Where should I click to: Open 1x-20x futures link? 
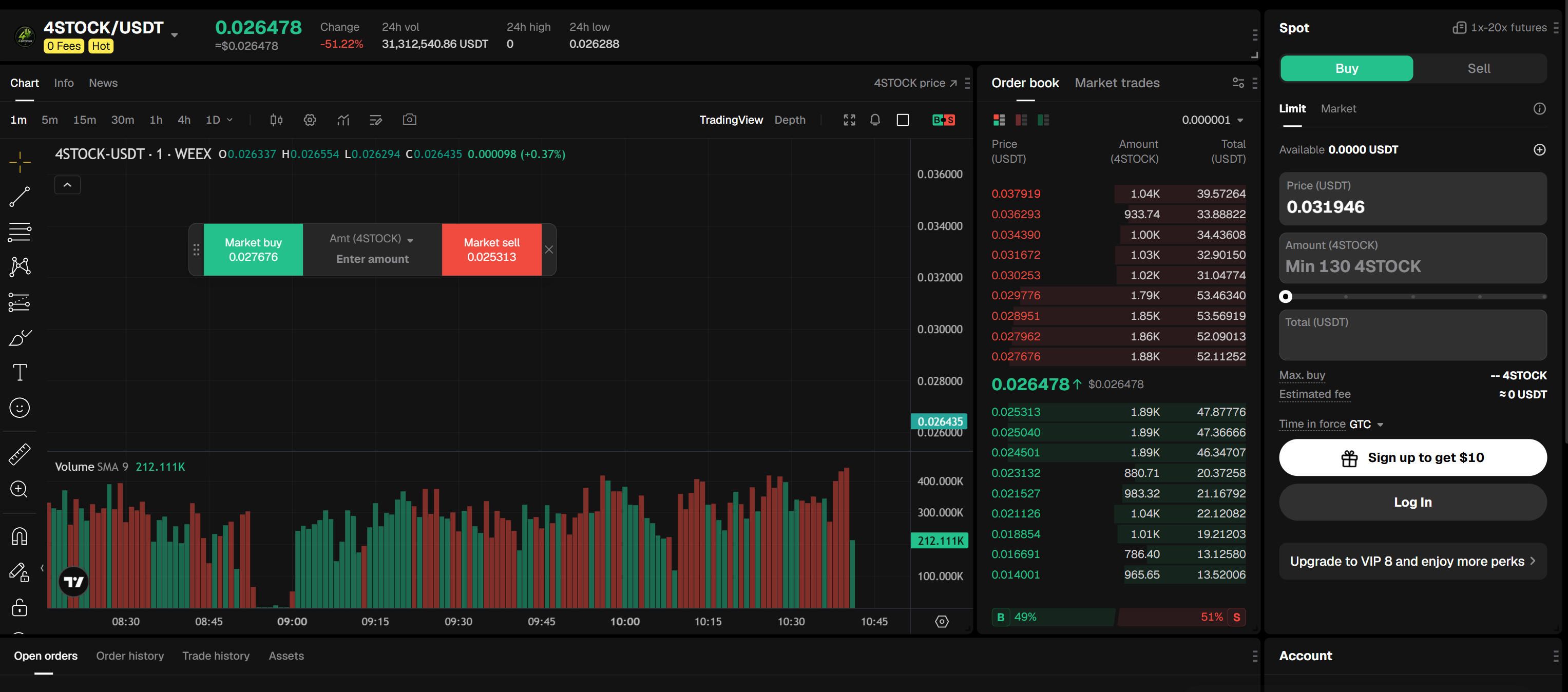(x=1500, y=27)
